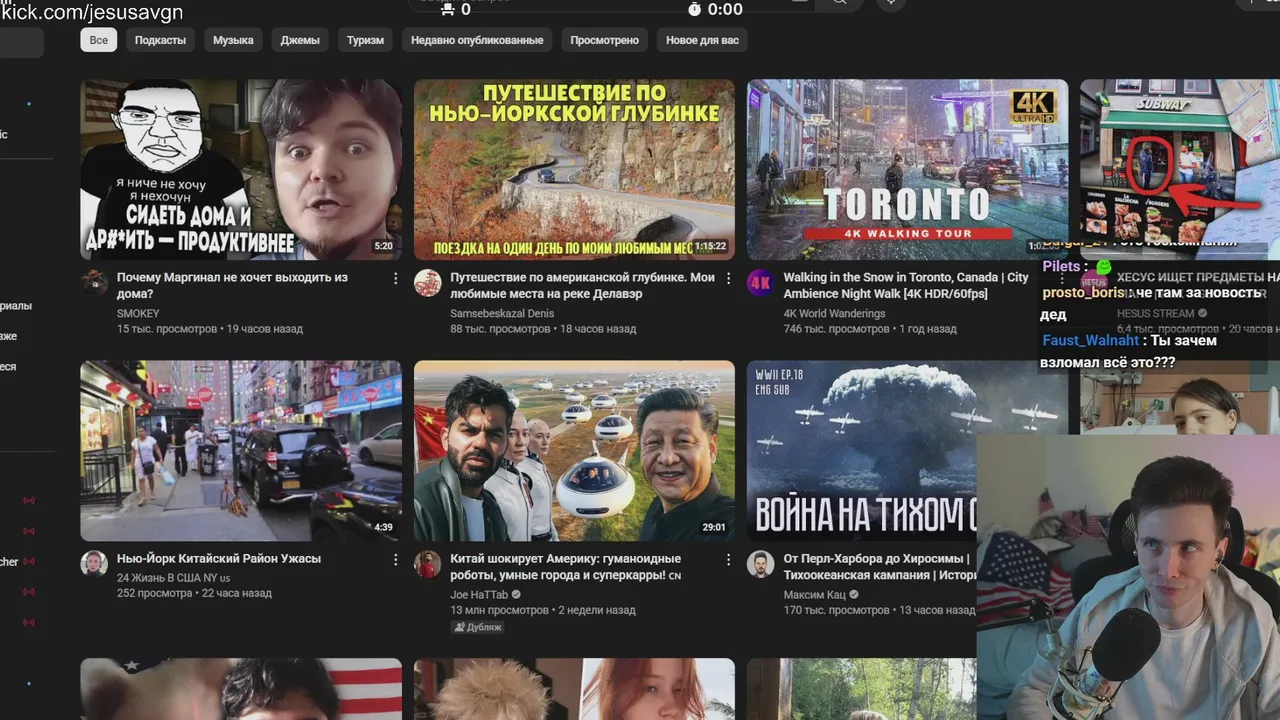Click the 1:15:22 duration badge

click(710, 246)
